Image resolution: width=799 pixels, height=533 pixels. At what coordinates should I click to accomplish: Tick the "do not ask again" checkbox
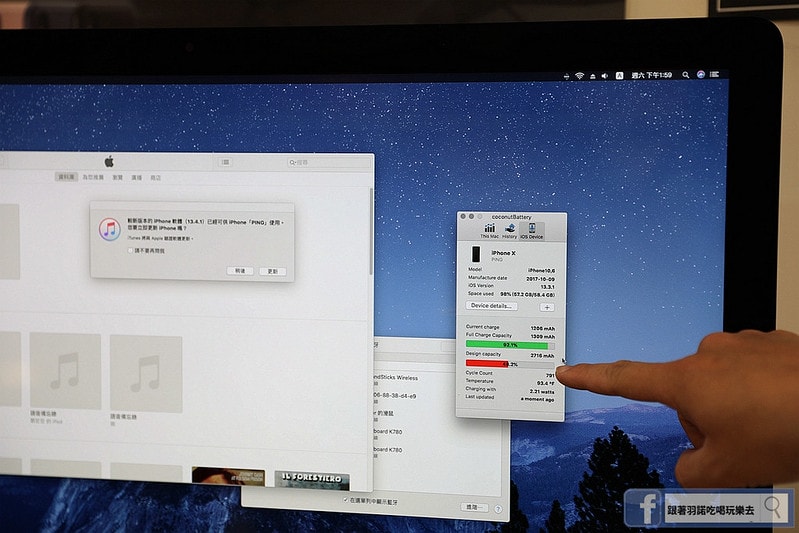coord(129,251)
